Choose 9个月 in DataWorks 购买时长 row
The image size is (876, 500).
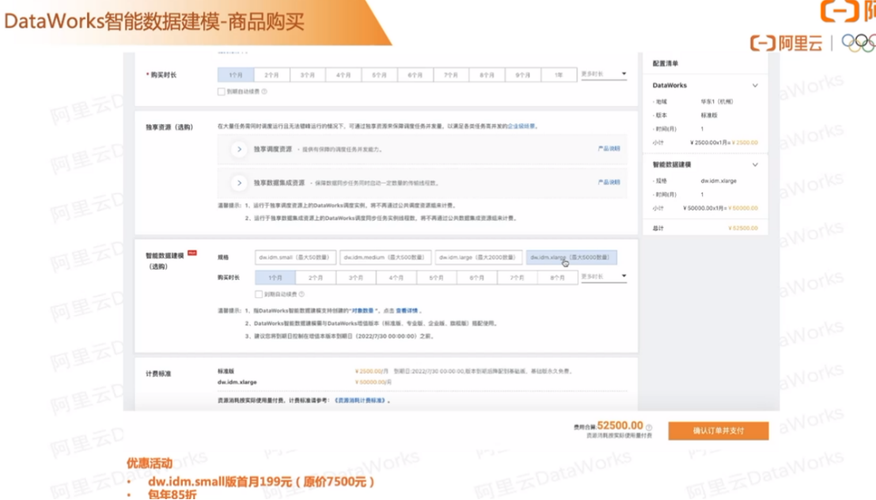pos(523,75)
